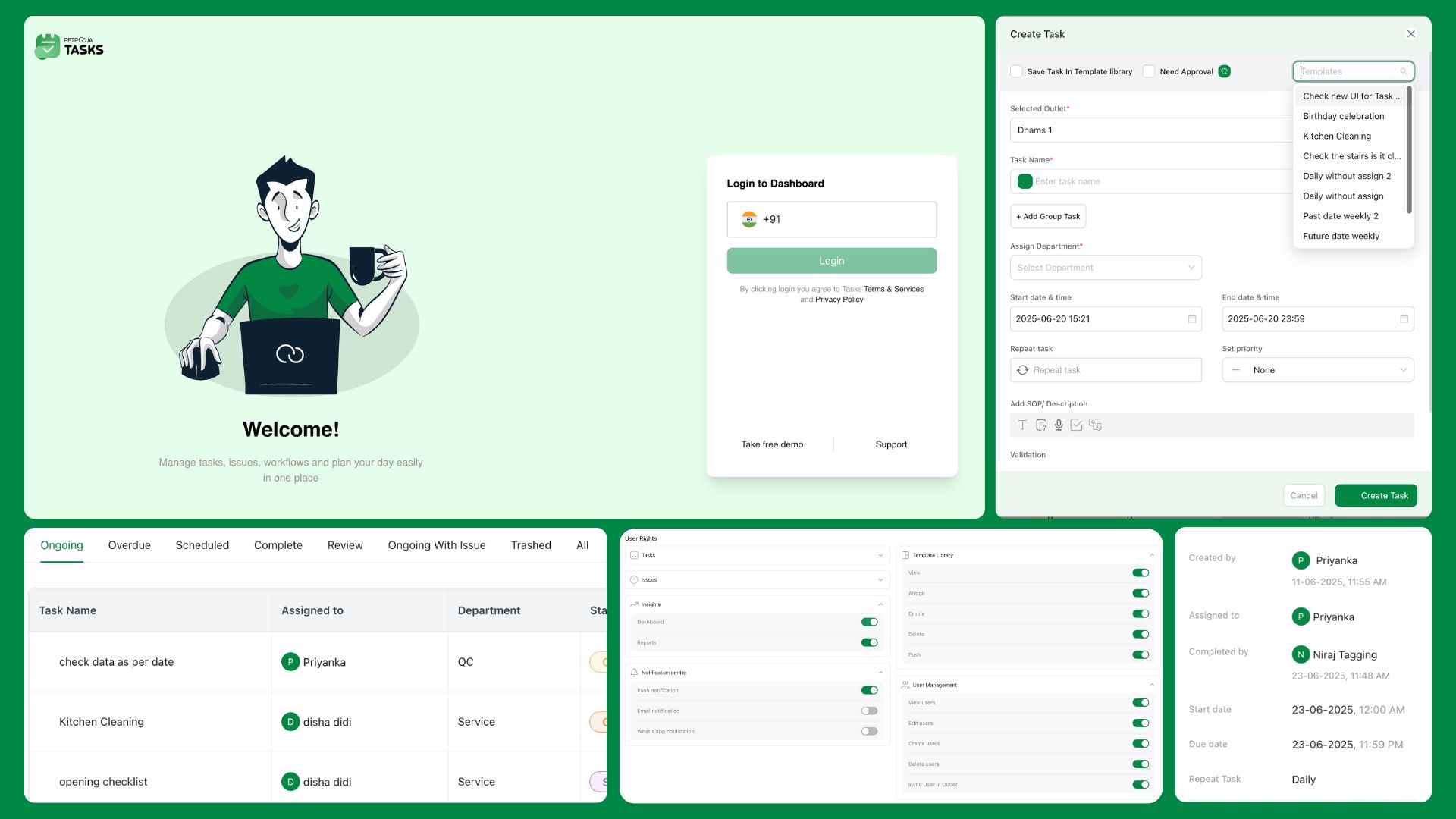Switch to the Overdue tab

(129, 545)
